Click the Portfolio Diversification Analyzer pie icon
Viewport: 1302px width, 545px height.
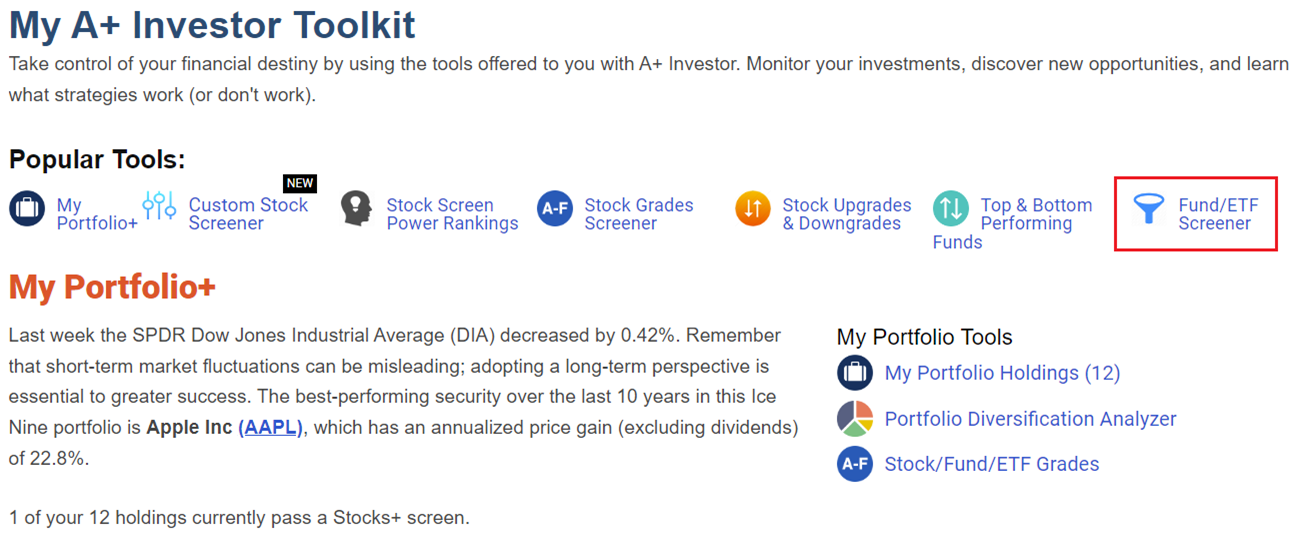coord(855,419)
